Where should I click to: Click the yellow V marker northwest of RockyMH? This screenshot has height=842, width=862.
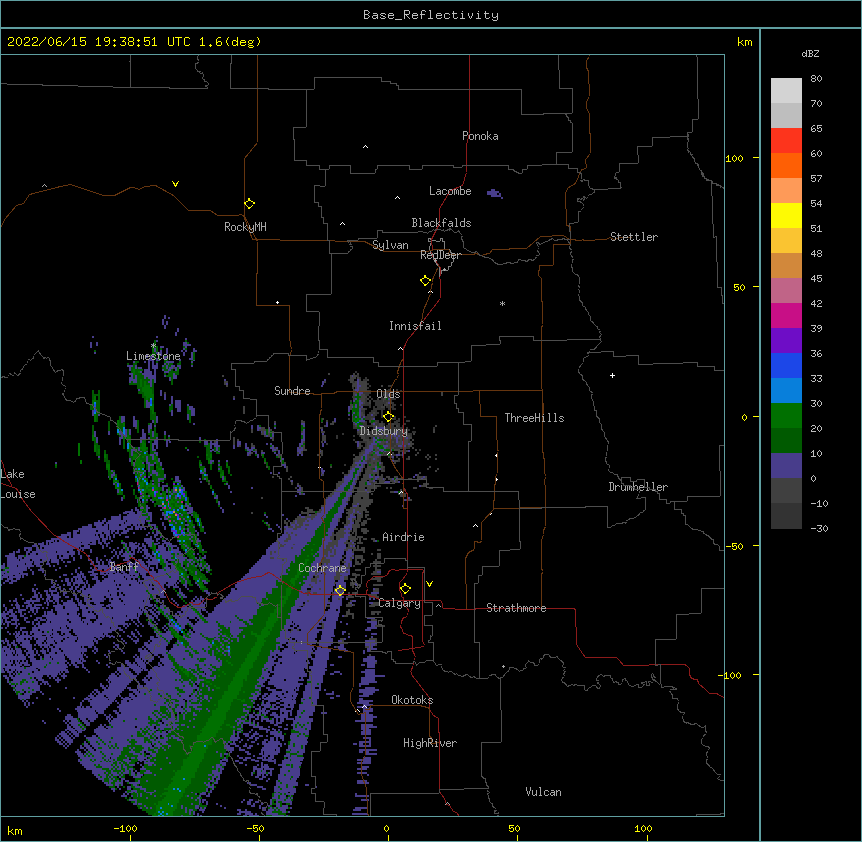[175, 184]
